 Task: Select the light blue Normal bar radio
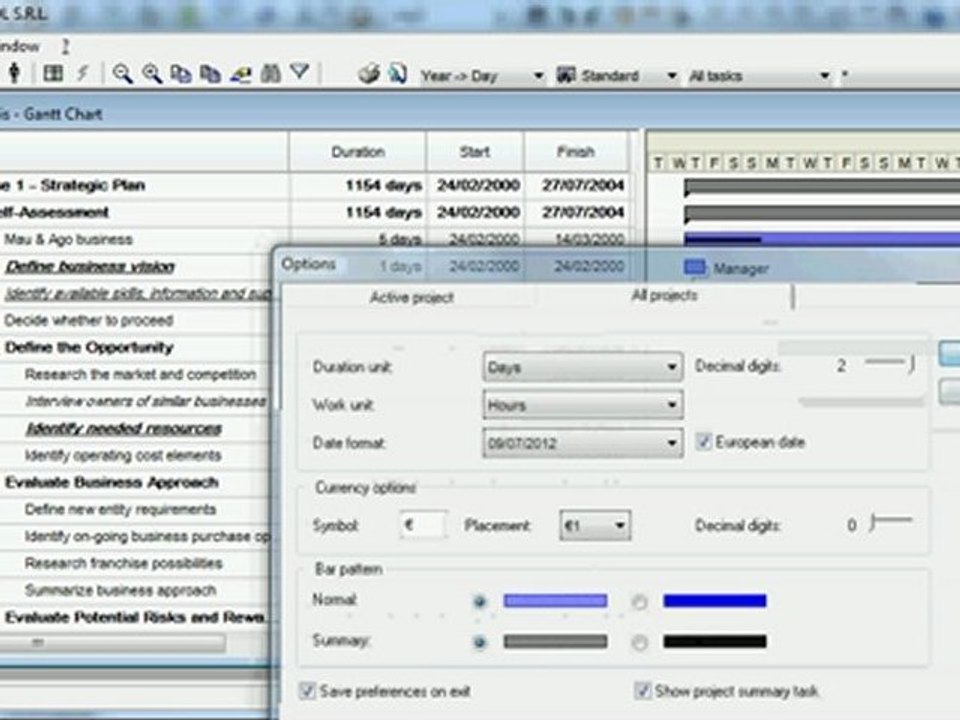pyautogui.click(x=480, y=602)
